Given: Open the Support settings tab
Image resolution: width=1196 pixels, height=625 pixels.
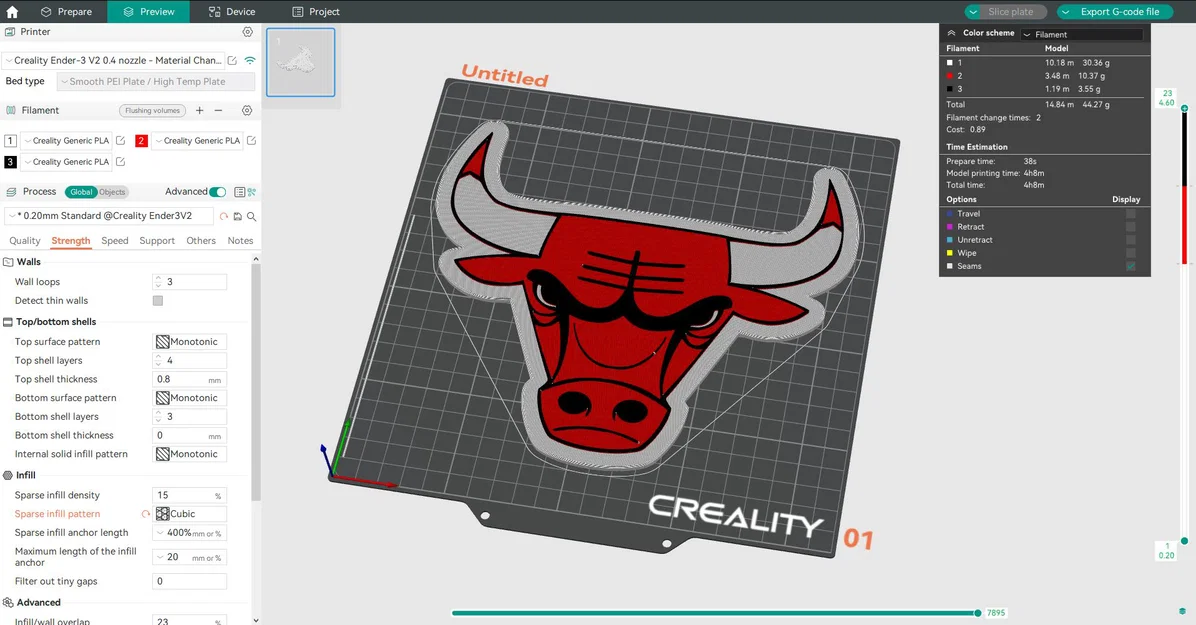Looking at the screenshot, I should 157,240.
